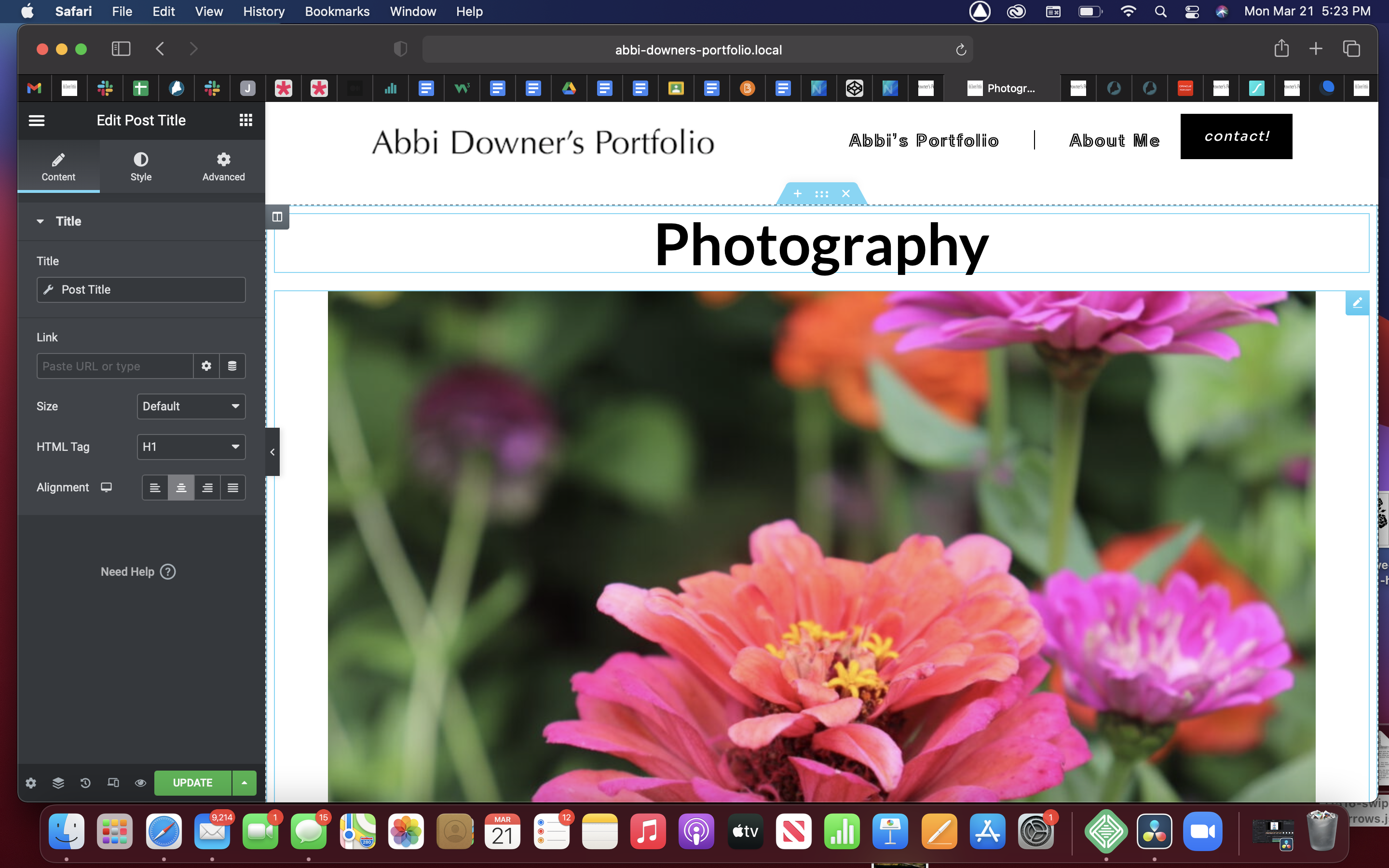
Task: Open the Navigator layers icon
Action: pos(58,783)
